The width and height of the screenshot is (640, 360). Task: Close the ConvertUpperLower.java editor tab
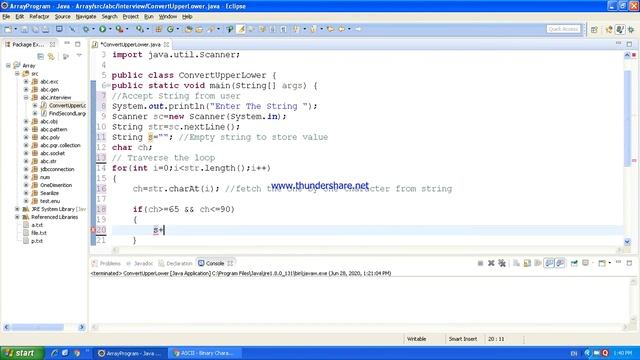(x=167, y=44)
